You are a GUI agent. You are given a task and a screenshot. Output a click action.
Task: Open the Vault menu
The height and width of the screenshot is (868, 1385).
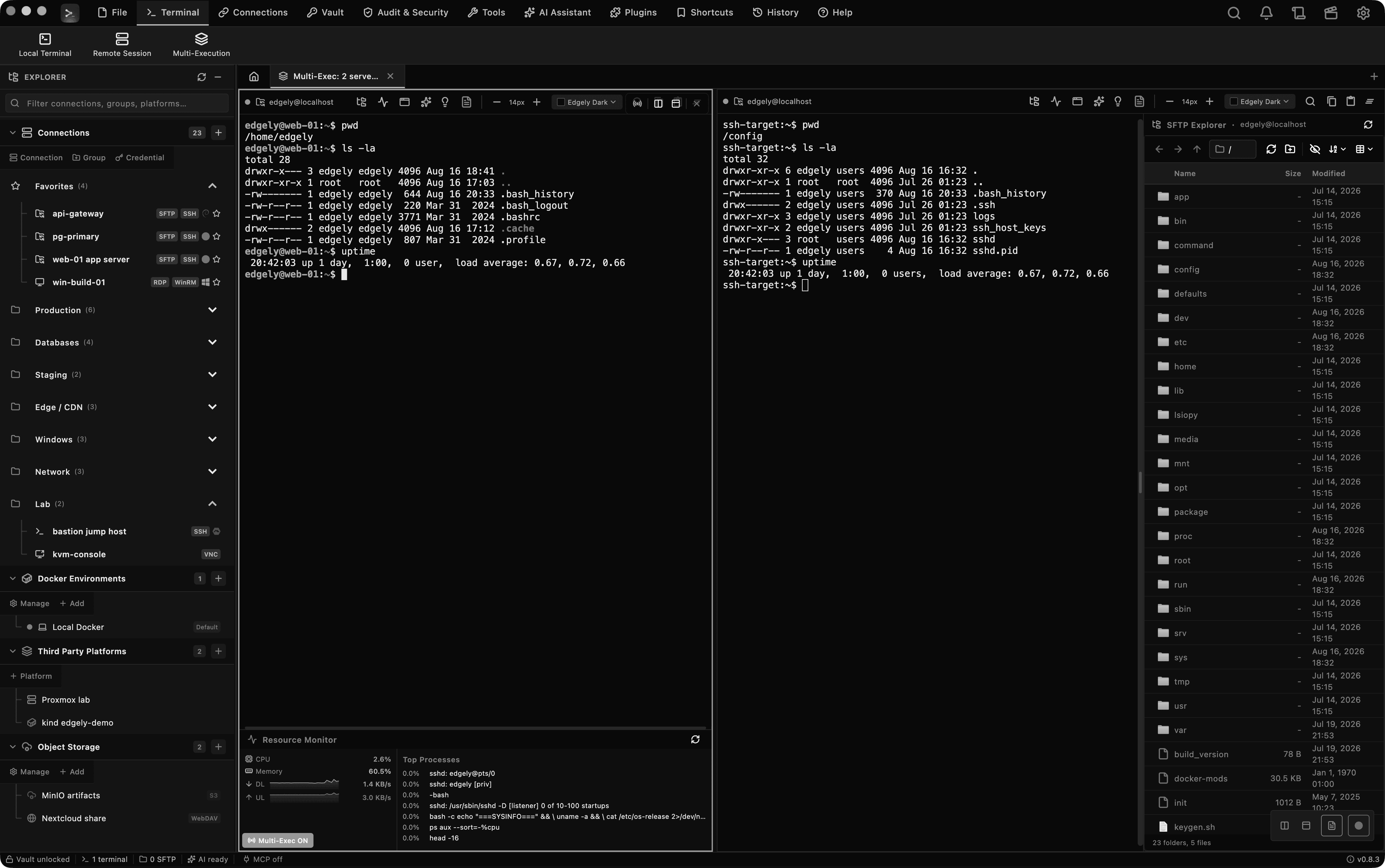pos(325,13)
